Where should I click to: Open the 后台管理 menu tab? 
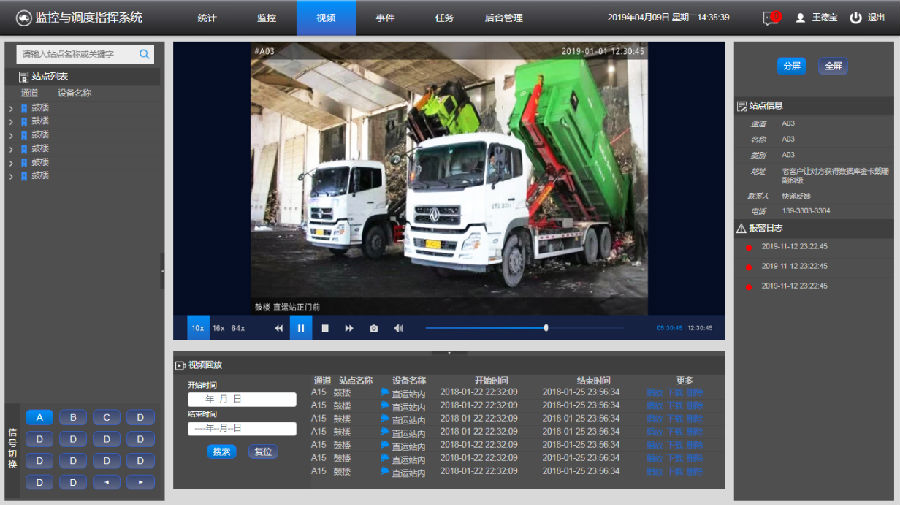point(503,18)
